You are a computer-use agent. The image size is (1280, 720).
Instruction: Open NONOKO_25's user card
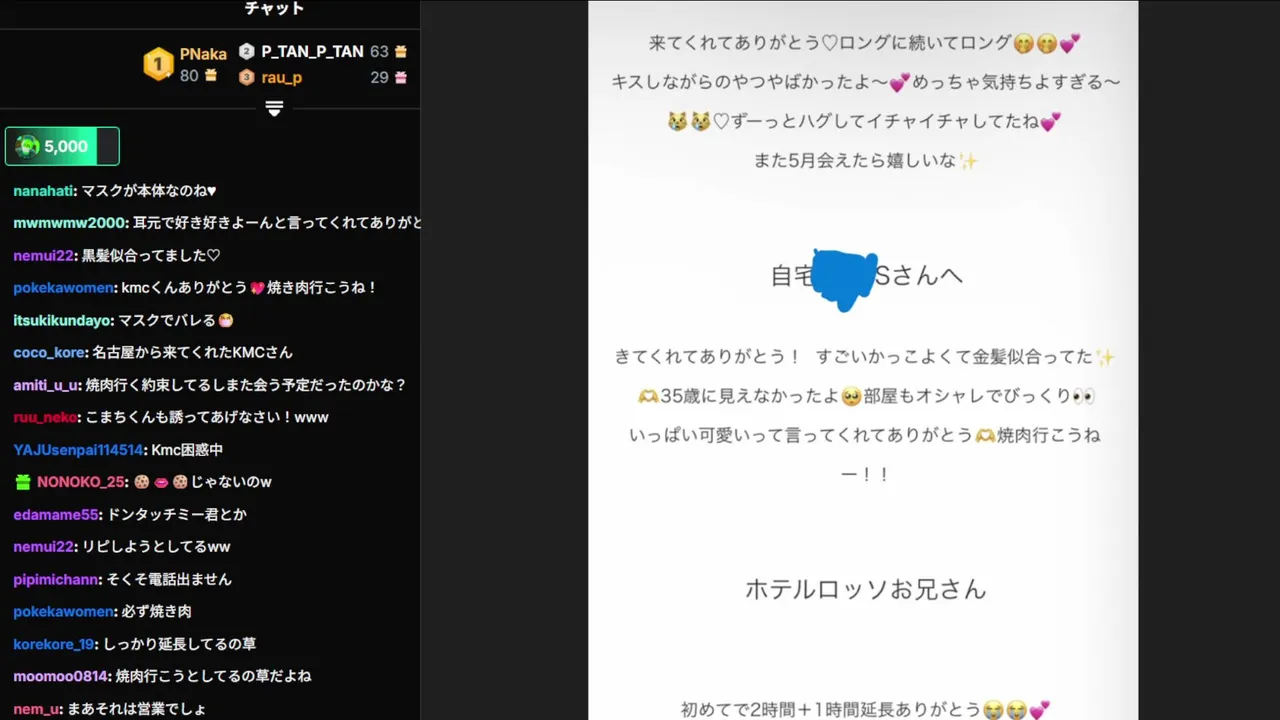(x=79, y=482)
